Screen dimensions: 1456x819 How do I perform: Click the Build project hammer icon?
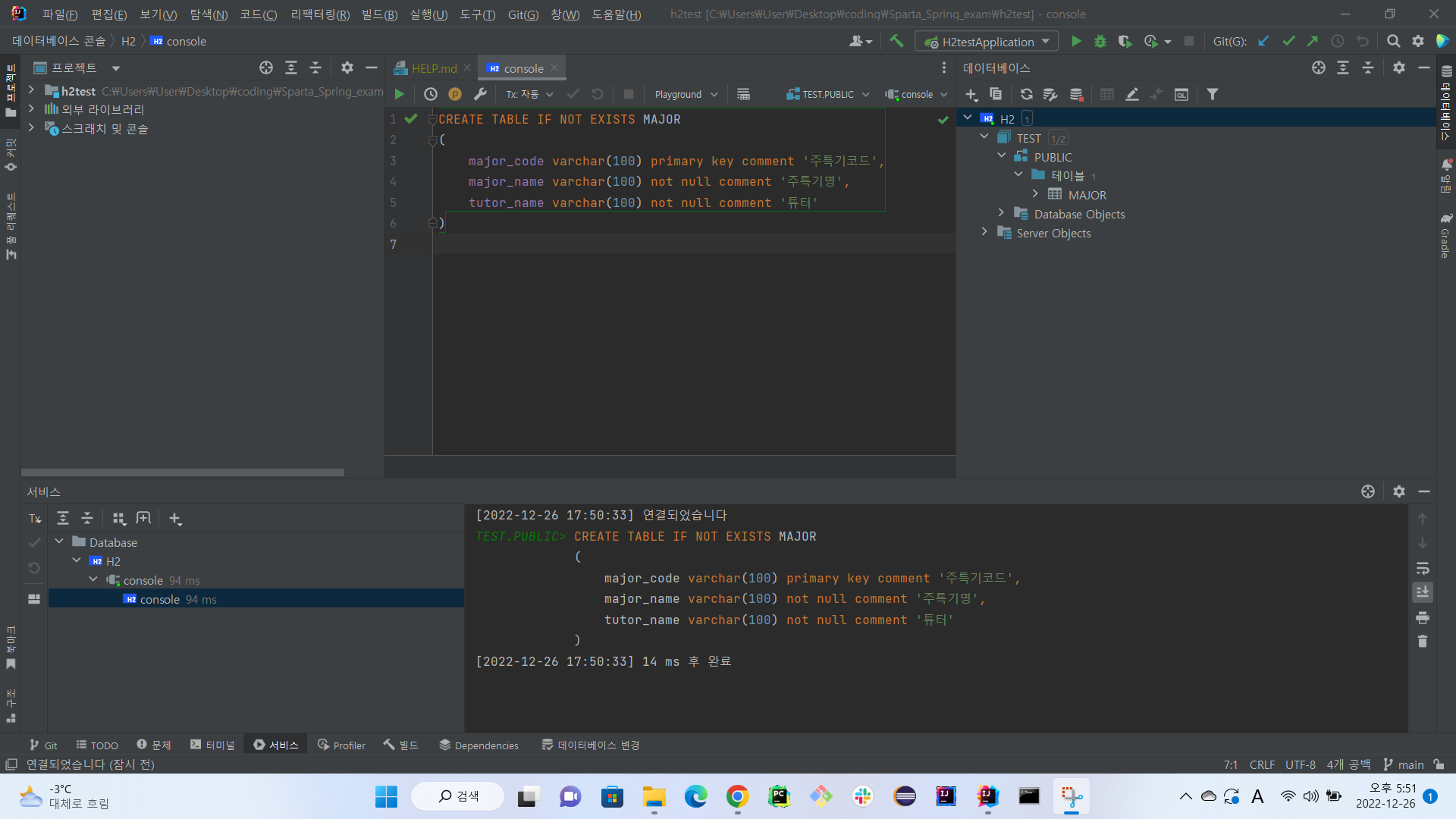[896, 41]
